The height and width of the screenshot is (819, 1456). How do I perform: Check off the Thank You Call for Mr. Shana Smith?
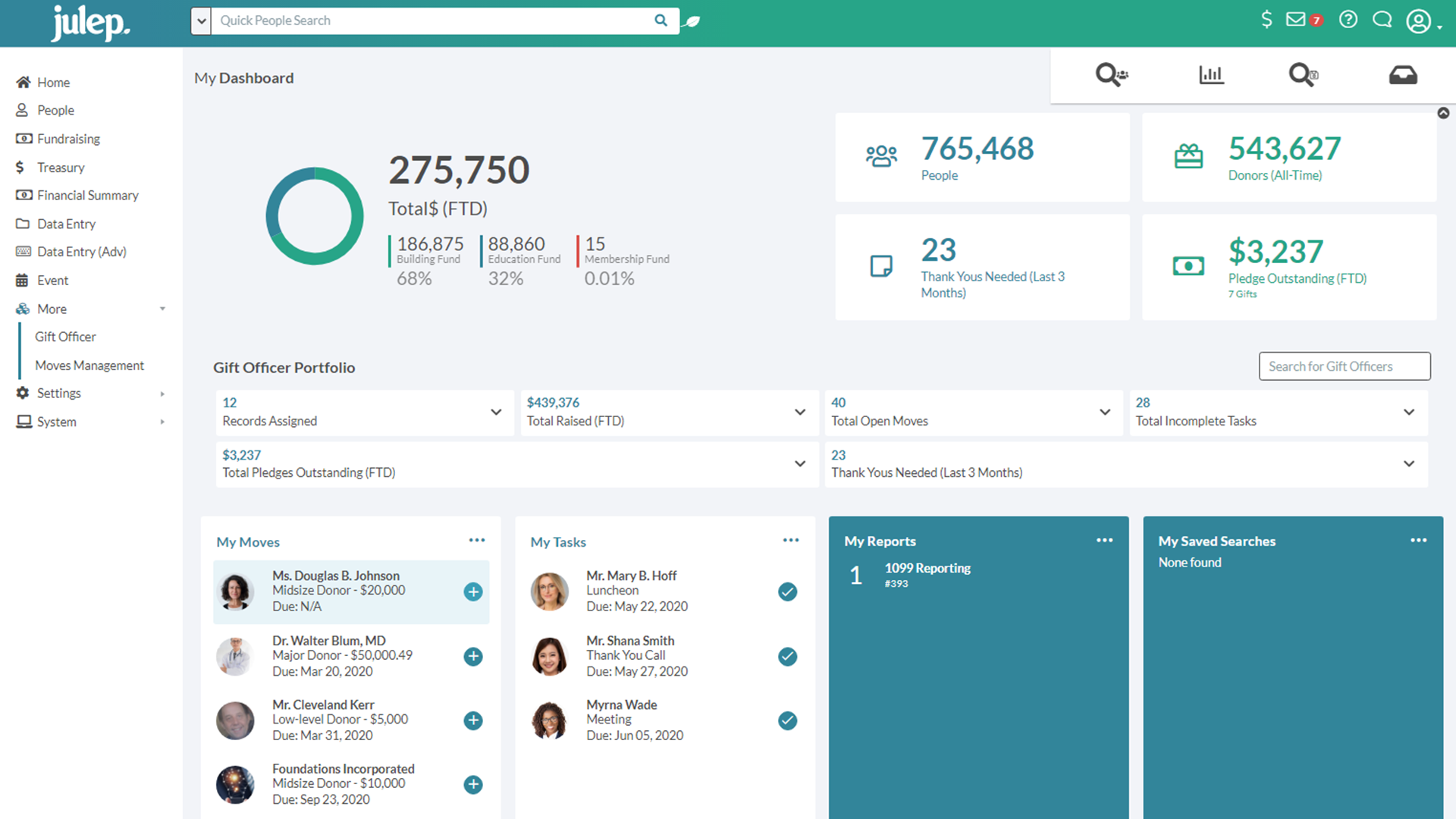[787, 656]
